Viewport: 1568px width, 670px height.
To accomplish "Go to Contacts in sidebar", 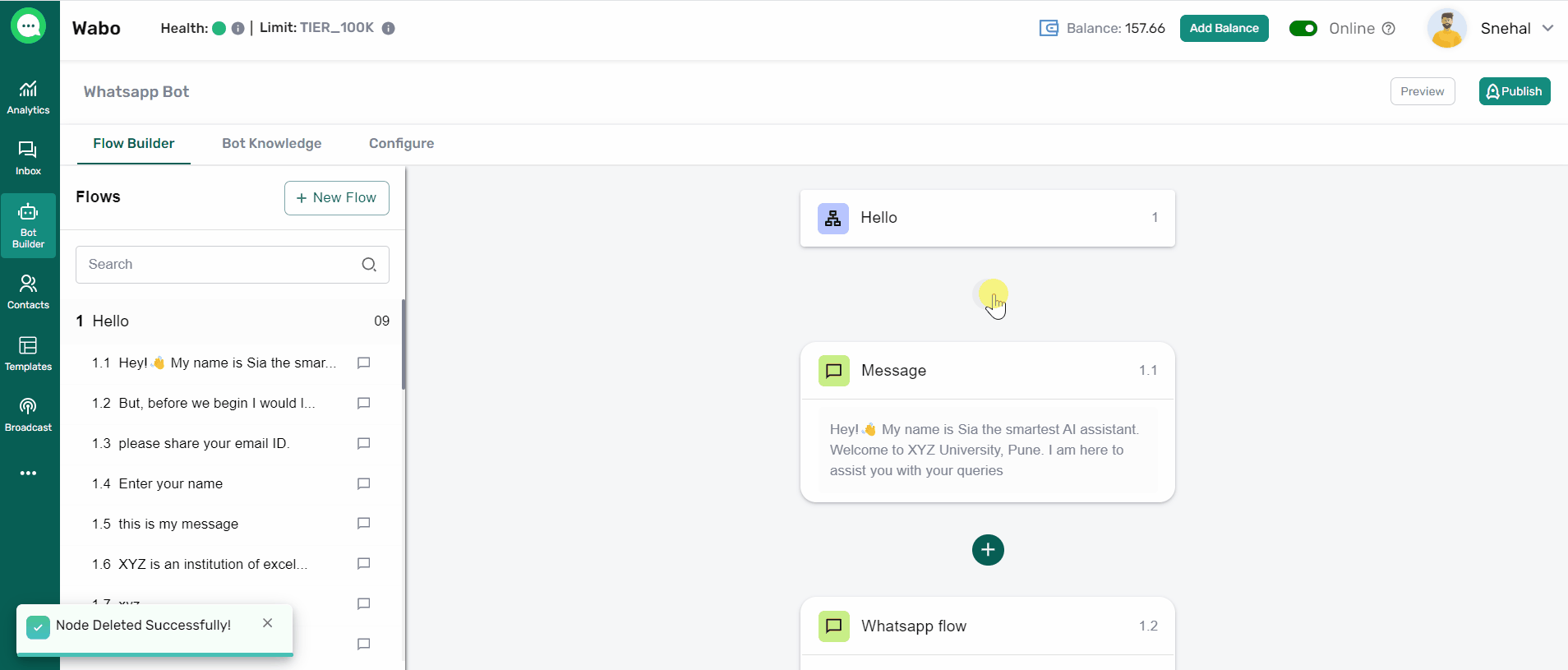I will point(28,292).
